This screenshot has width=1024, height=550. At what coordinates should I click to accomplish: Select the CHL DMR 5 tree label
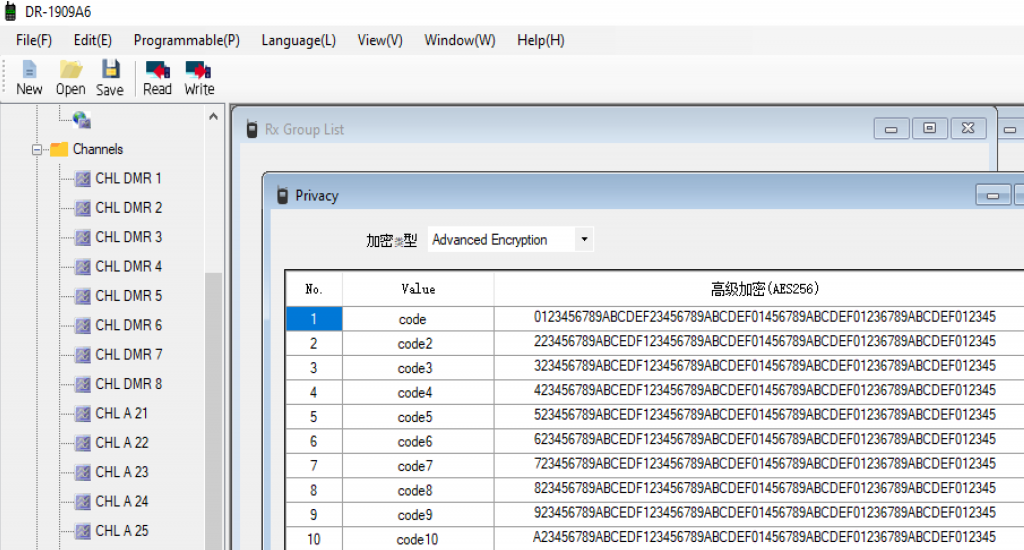[129, 296]
